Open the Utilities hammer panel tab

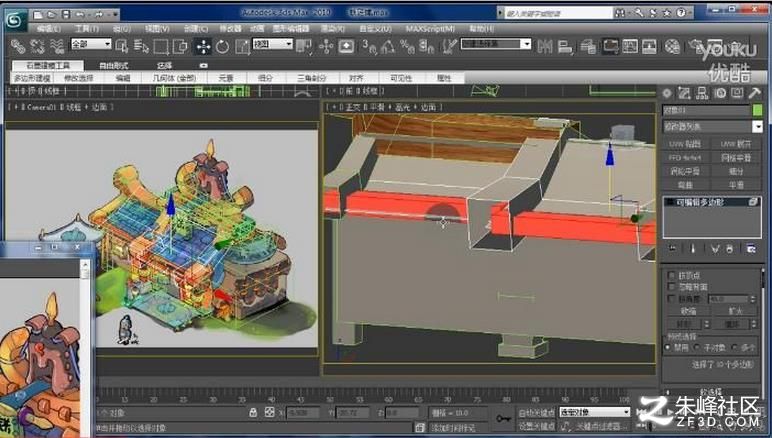(755, 93)
